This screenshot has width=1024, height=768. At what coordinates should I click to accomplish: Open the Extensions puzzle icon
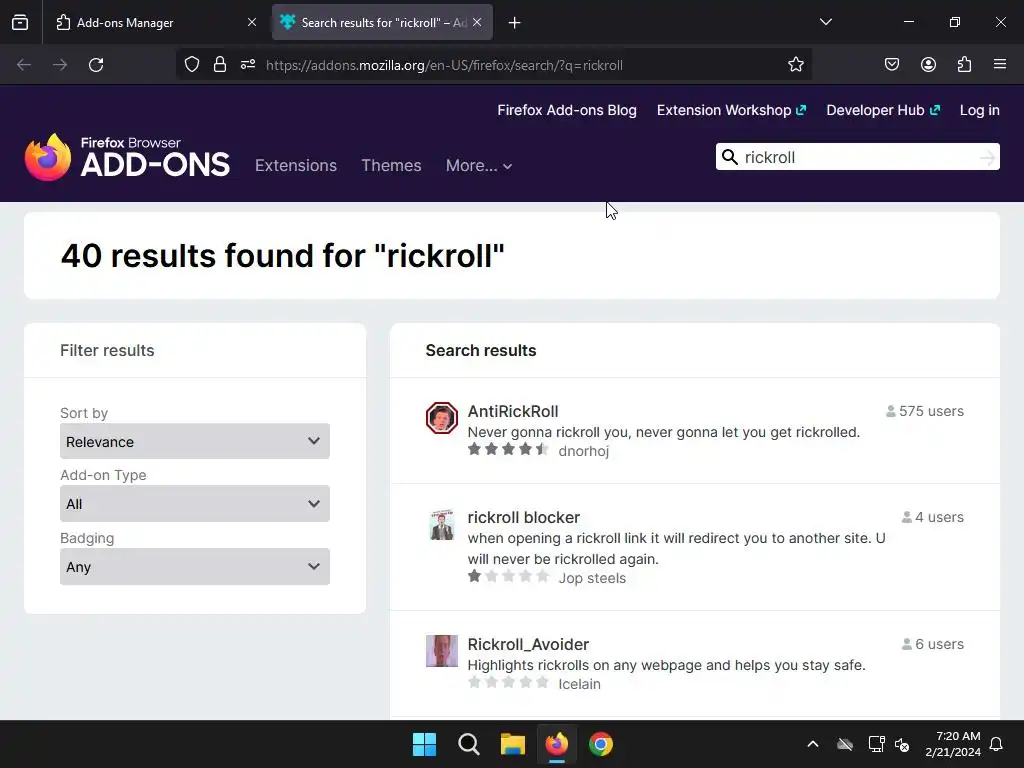[965, 65]
